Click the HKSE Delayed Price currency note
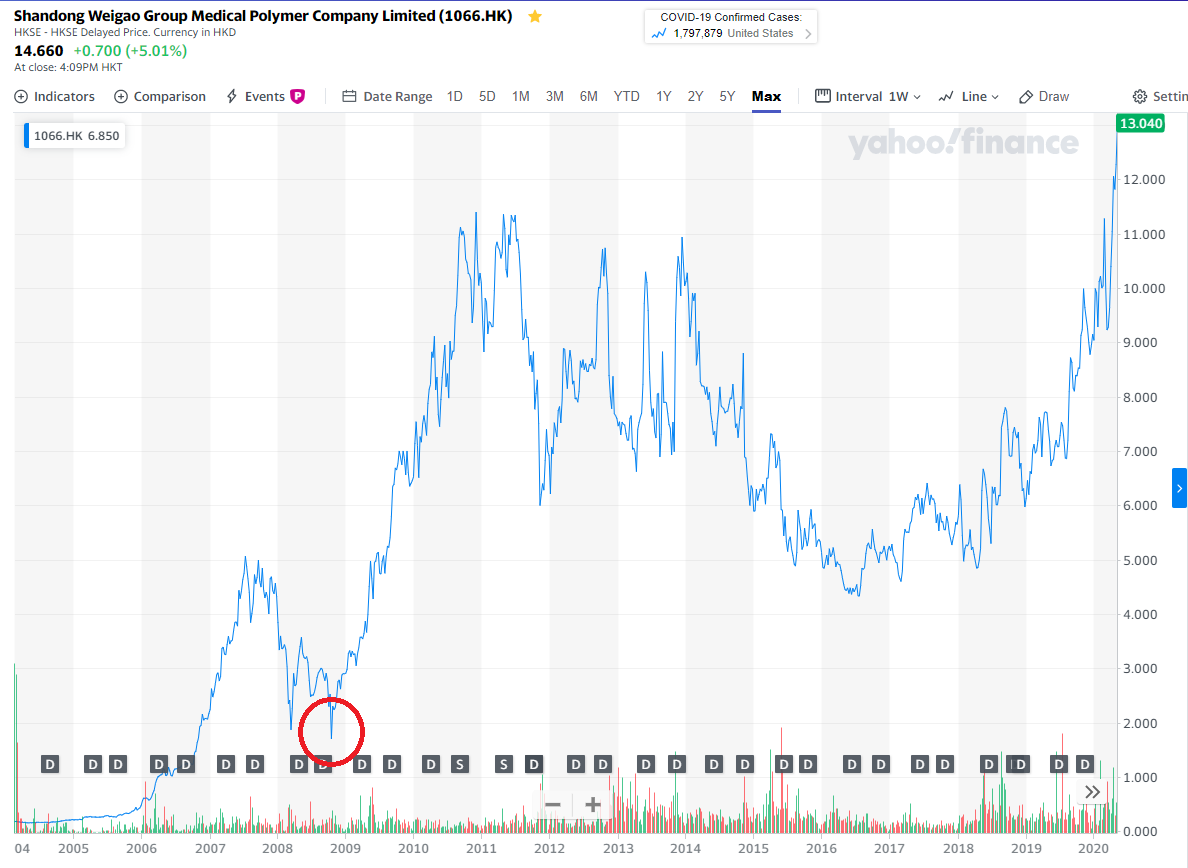Viewport: 1188px width, 868px height. pyautogui.click(x=125, y=33)
